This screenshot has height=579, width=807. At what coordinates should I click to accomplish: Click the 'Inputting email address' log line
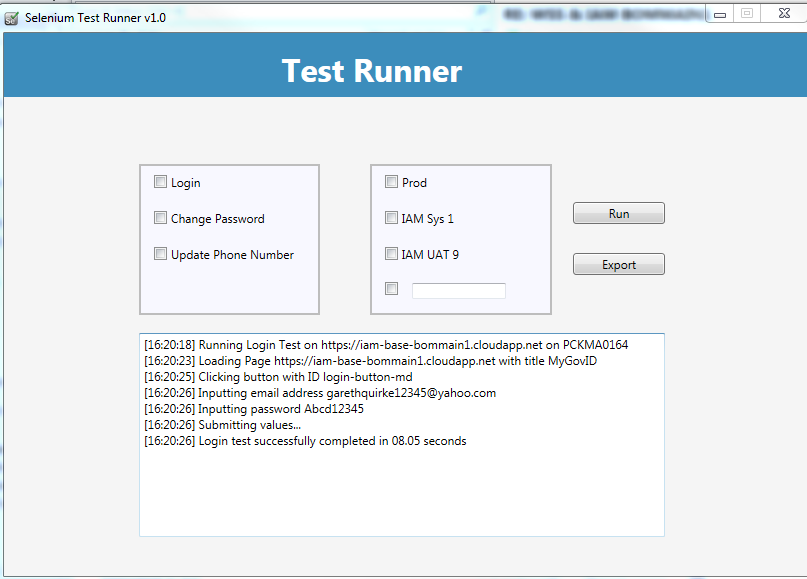point(319,393)
